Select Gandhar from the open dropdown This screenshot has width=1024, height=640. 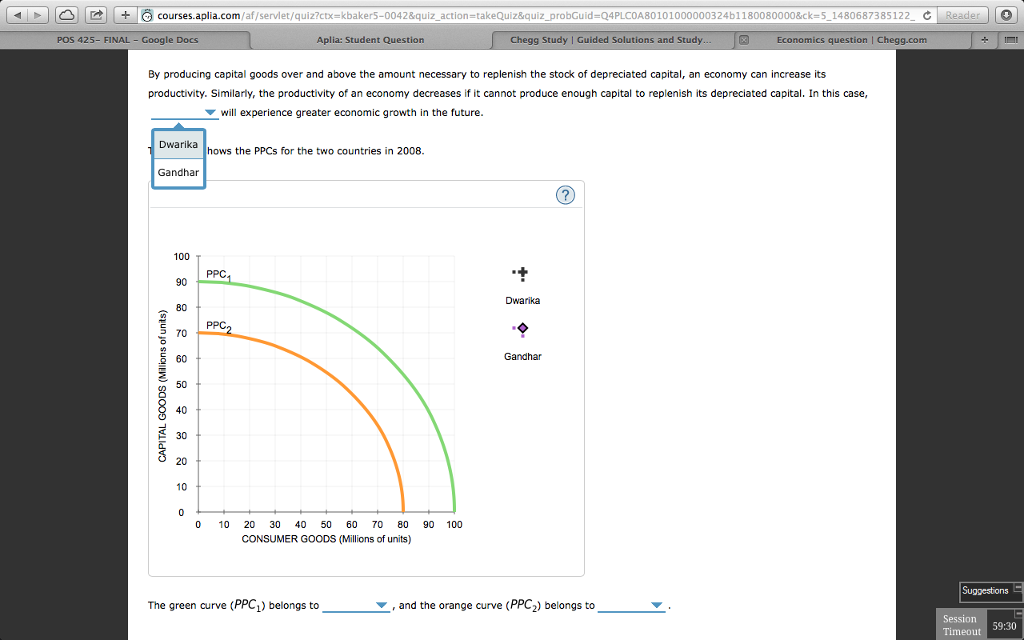(178, 172)
